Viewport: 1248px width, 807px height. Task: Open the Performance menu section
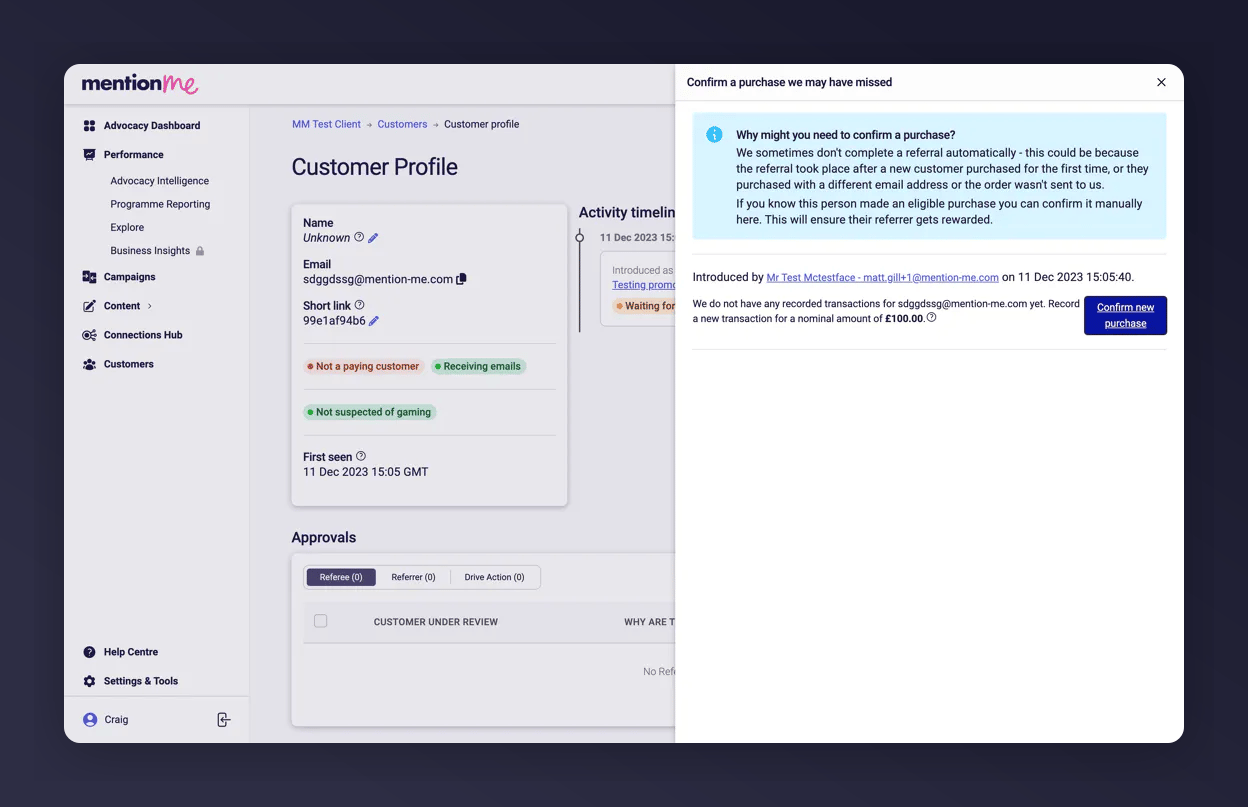[134, 155]
